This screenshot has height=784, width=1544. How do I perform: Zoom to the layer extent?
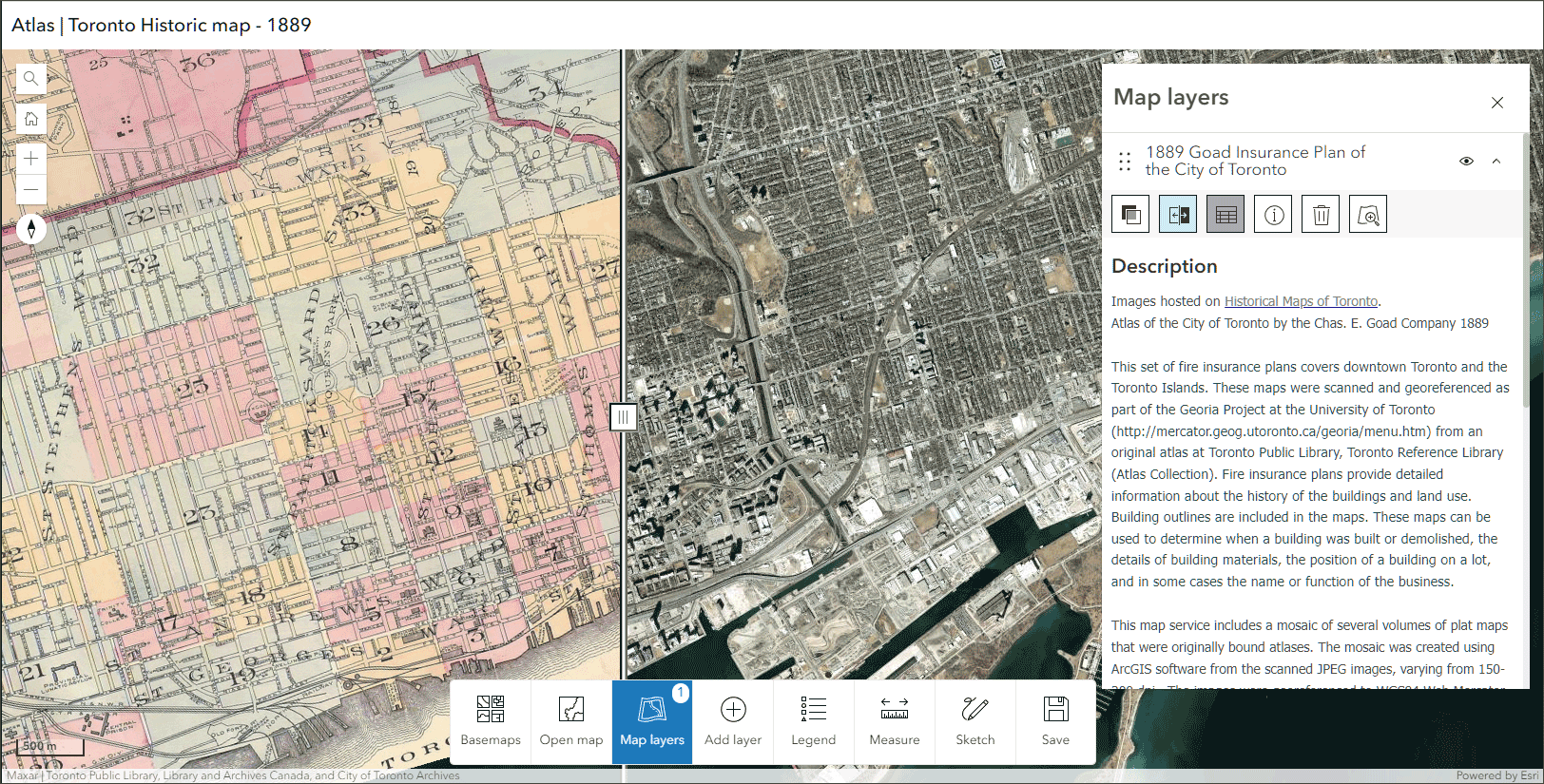1368,215
